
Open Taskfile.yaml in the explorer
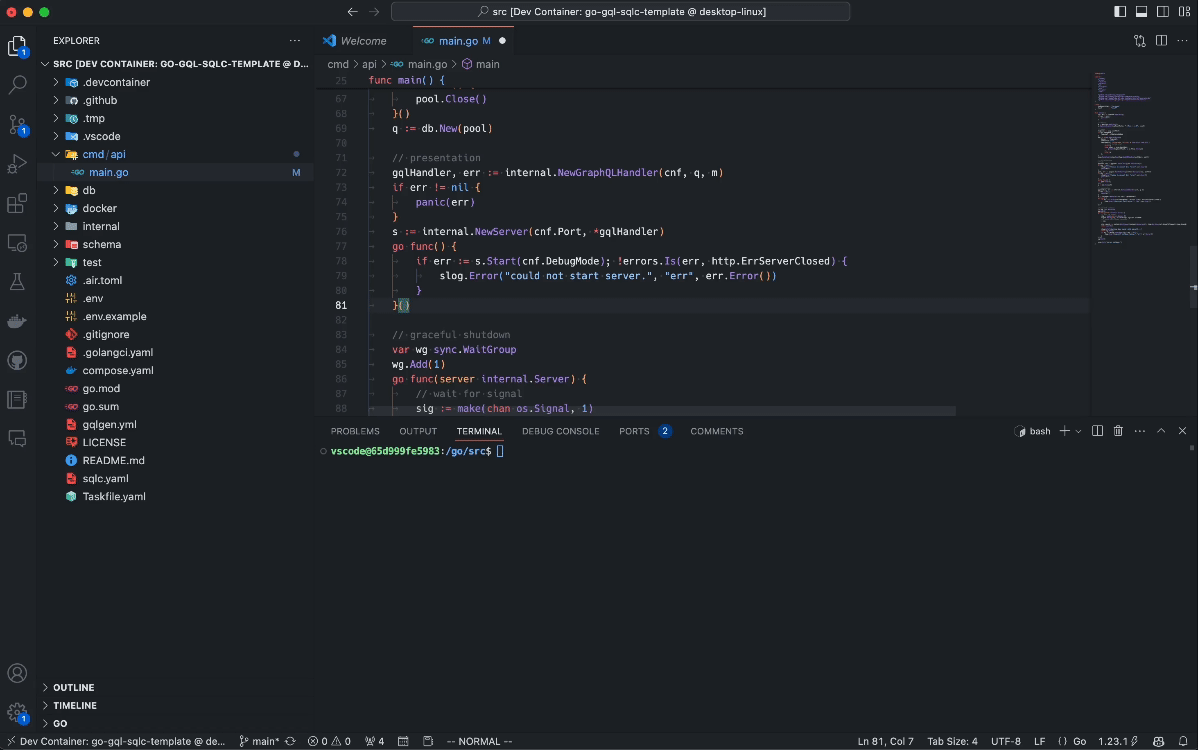coord(114,496)
